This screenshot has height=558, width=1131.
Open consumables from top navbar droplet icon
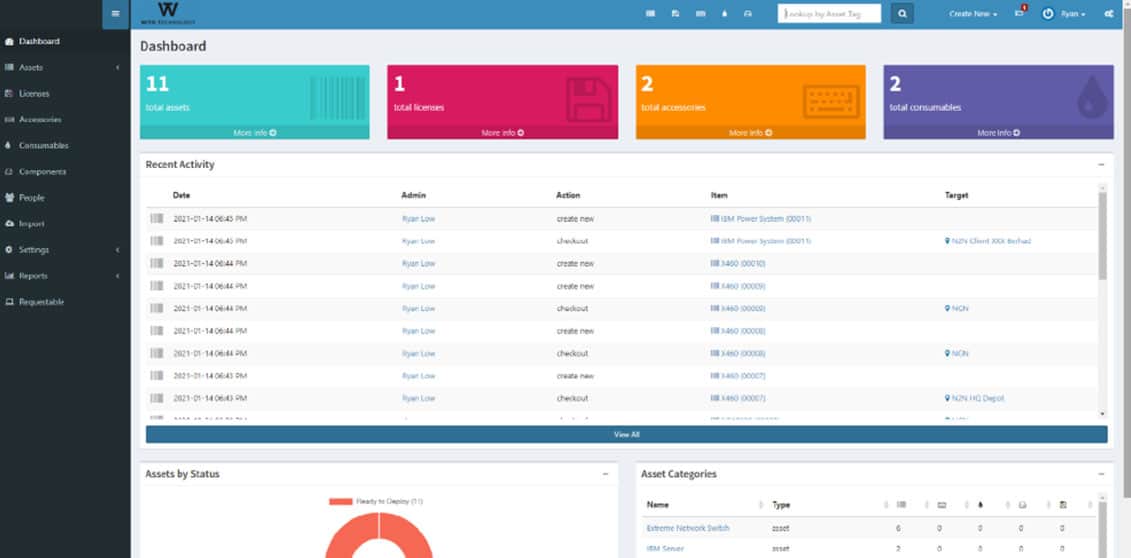point(724,14)
